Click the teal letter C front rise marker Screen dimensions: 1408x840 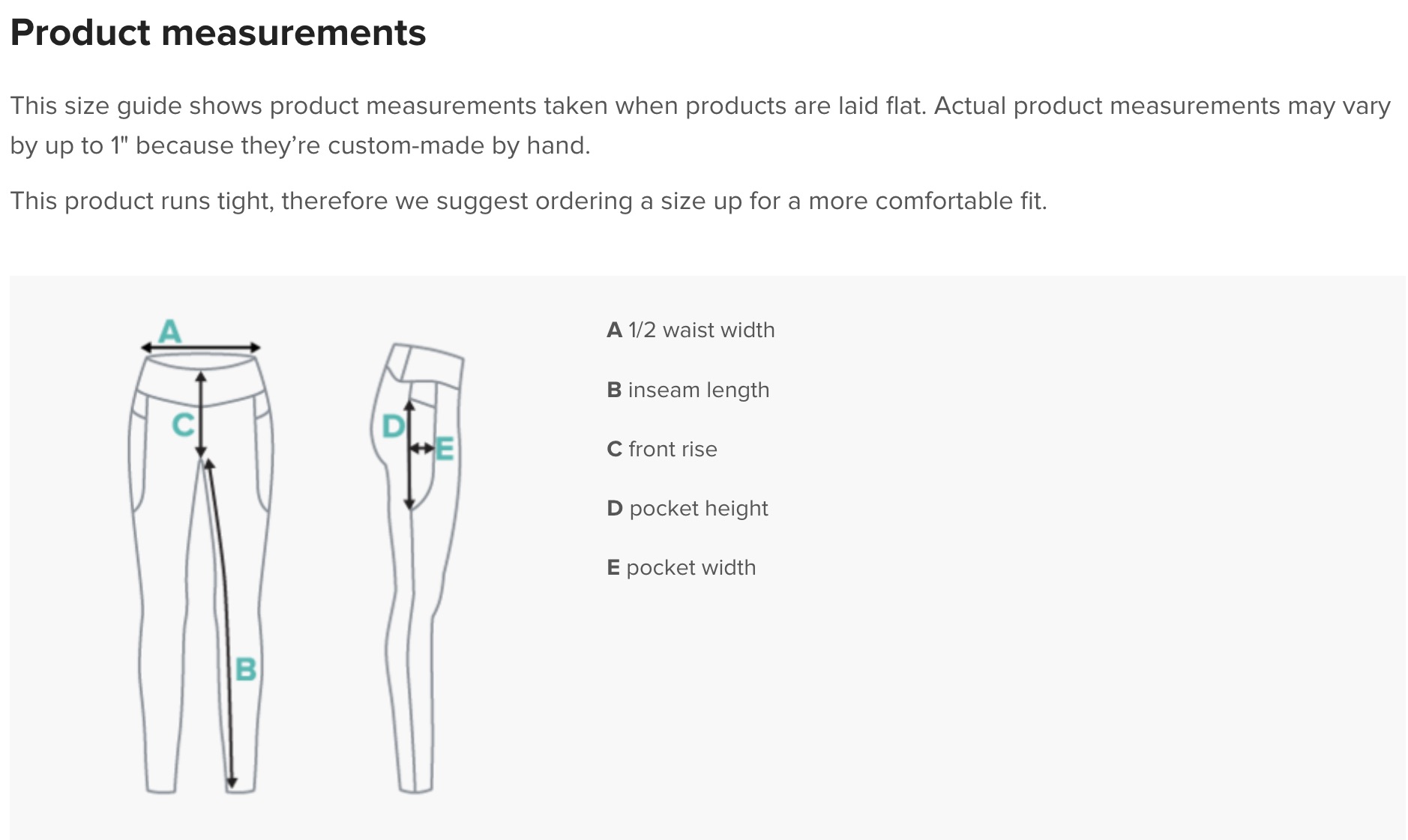[183, 425]
